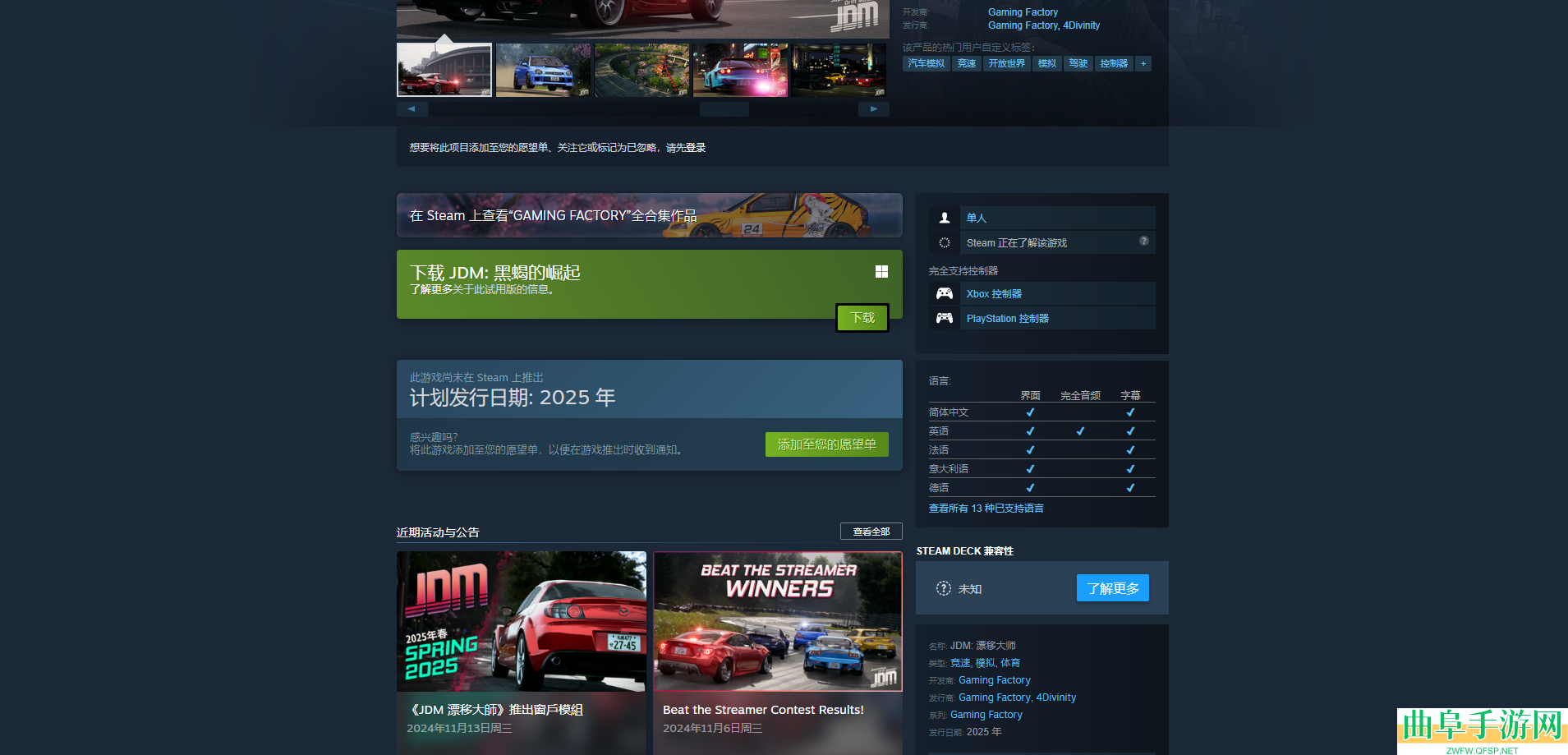1568x755 pixels.
Task: Click the 驾驶 tag
Action: (x=1078, y=63)
